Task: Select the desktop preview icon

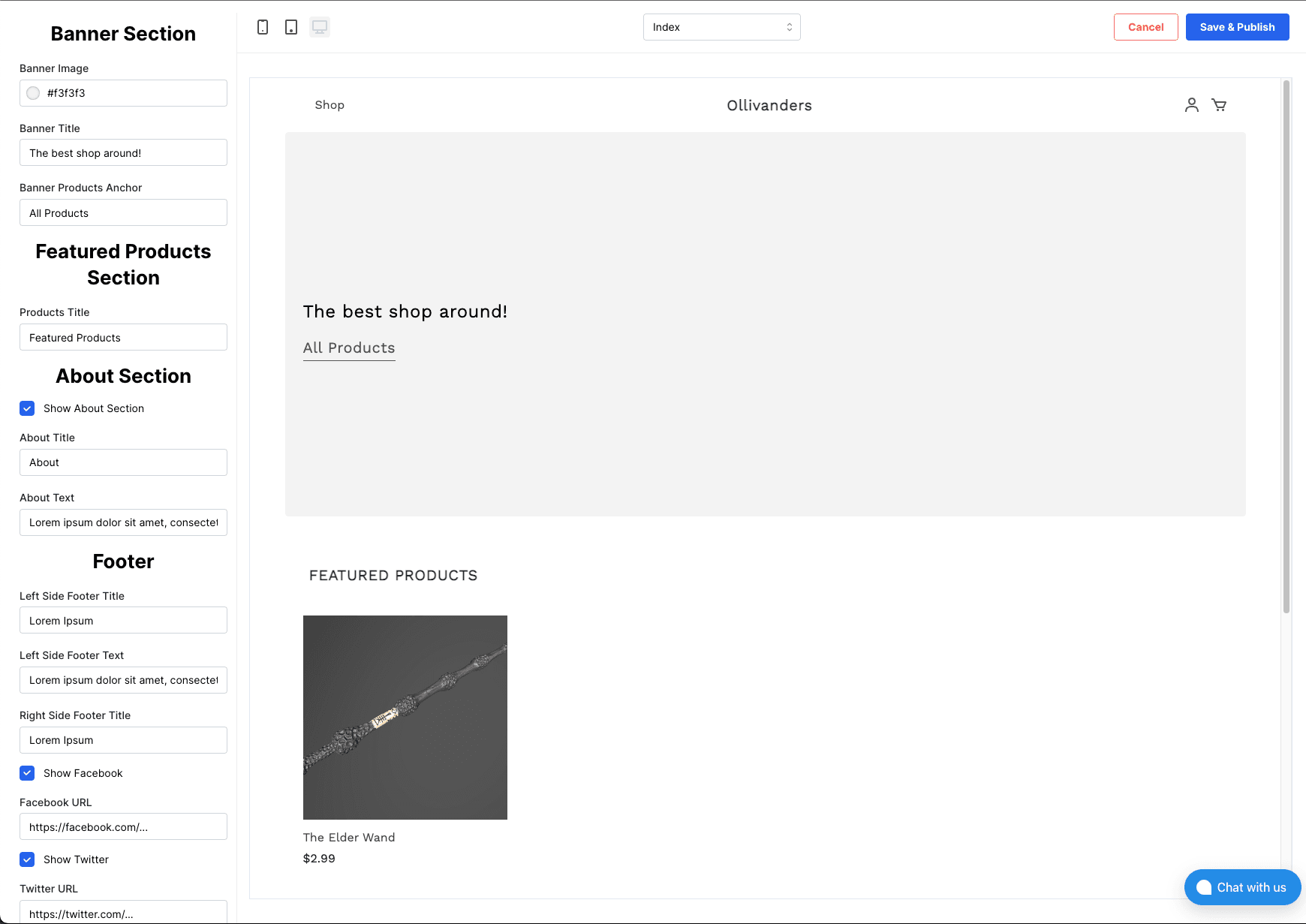Action: click(319, 26)
